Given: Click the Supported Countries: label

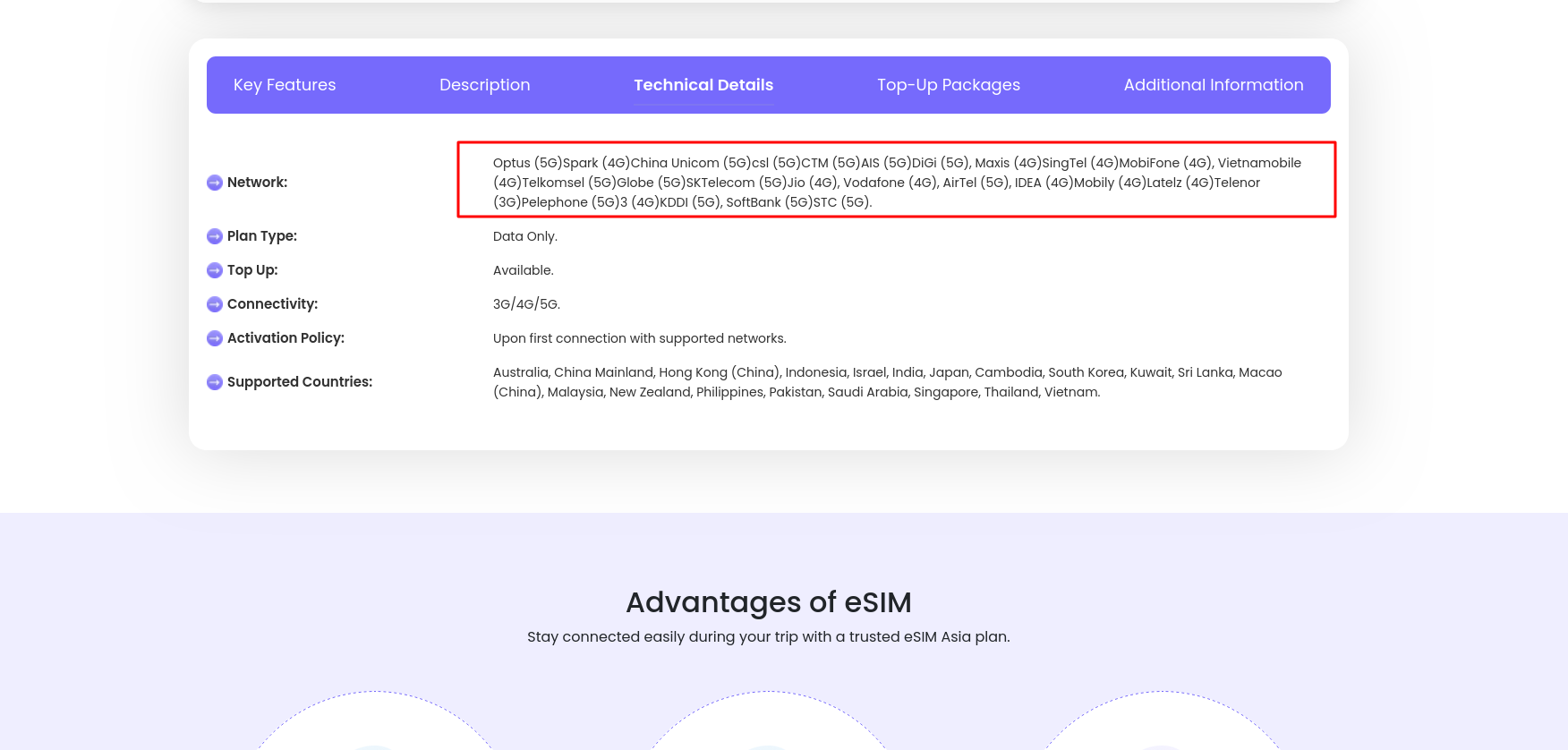Looking at the screenshot, I should click(300, 382).
